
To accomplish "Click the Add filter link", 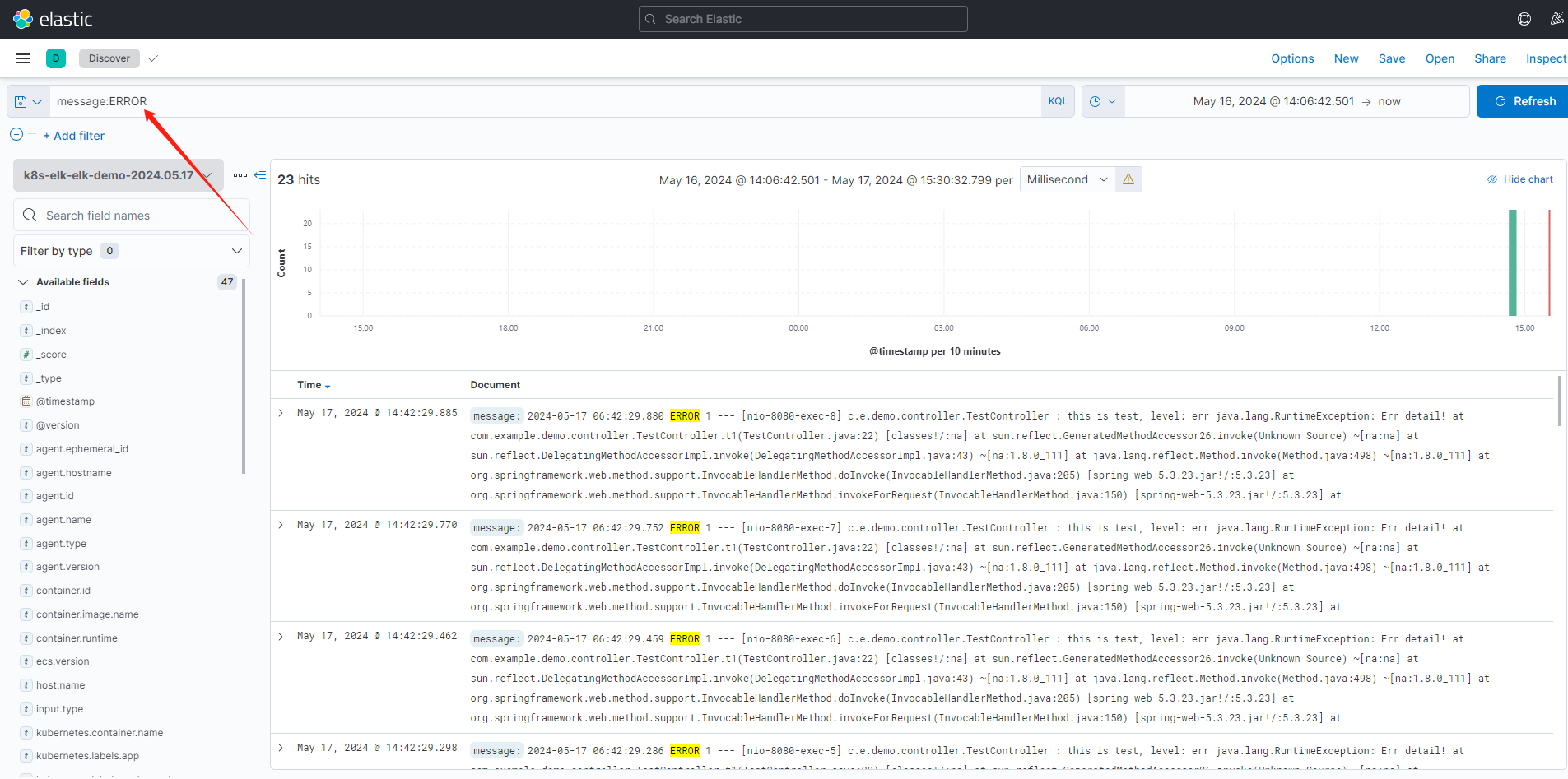I will [74, 136].
